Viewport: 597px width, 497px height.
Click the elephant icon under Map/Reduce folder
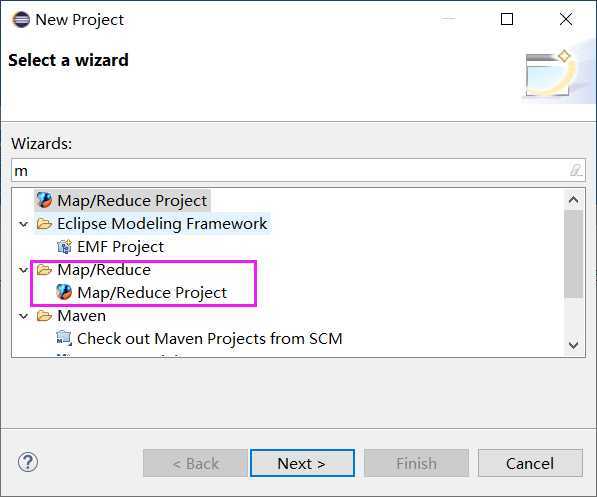coord(64,292)
